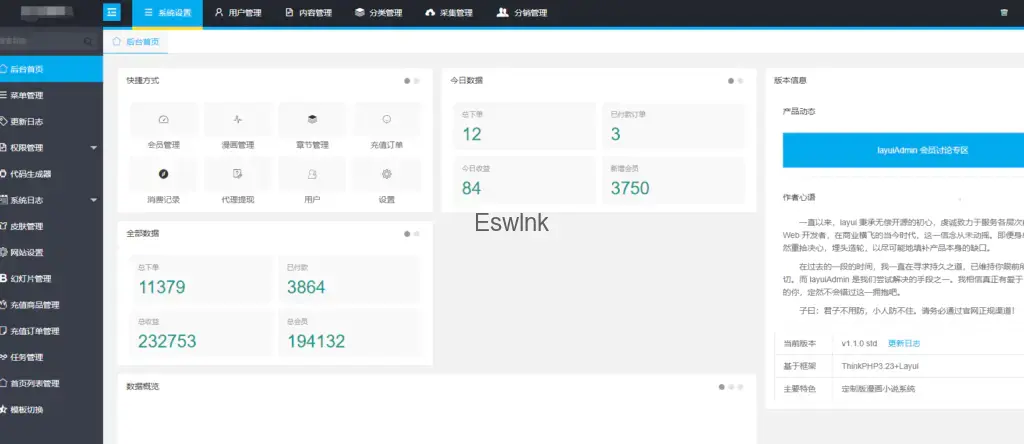Open the 用户管理 top menu

click(236, 13)
